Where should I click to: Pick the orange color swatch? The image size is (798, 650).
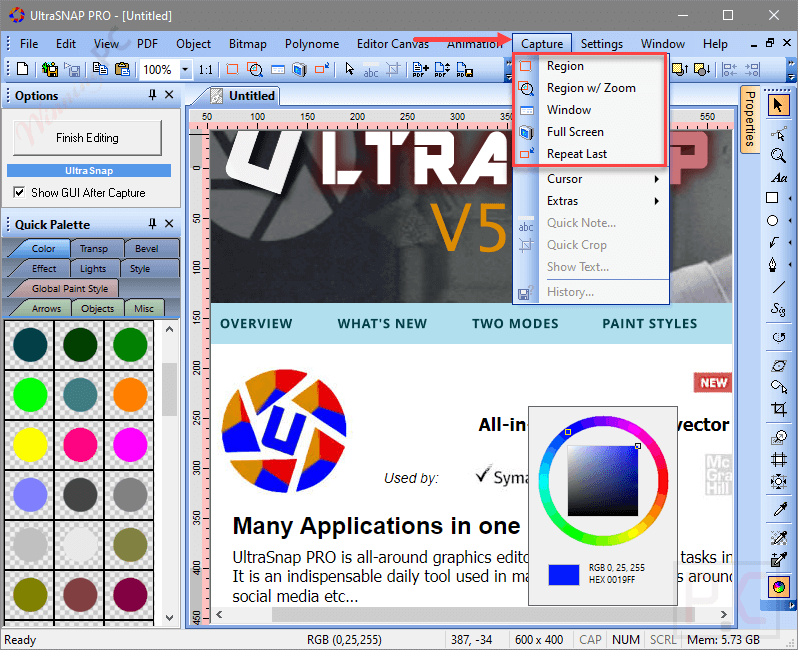point(130,395)
